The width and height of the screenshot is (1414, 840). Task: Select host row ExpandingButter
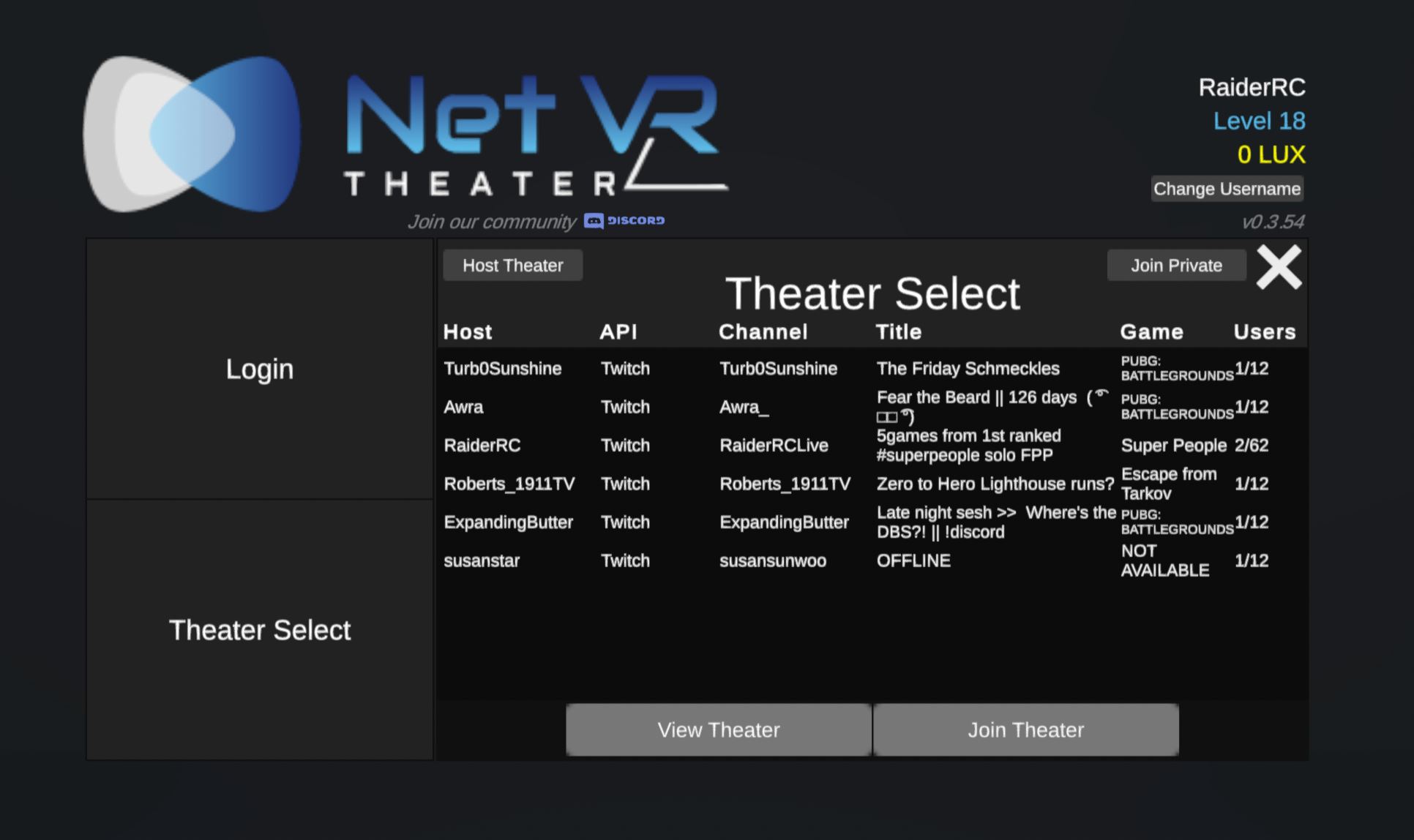(x=872, y=522)
